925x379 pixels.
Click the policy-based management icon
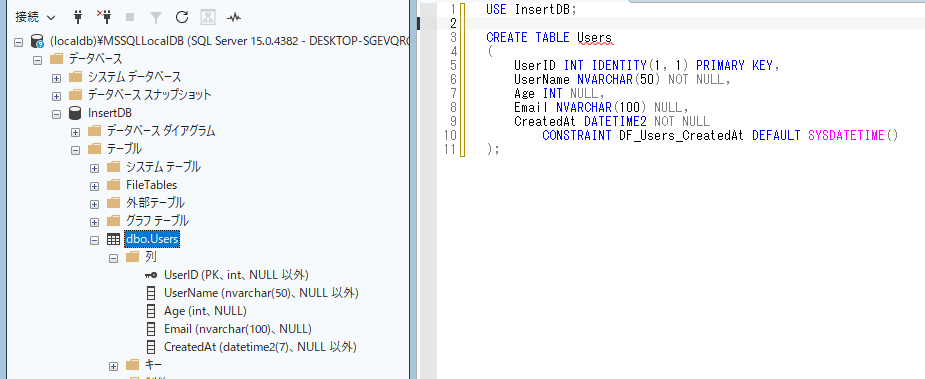tap(208, 18)
